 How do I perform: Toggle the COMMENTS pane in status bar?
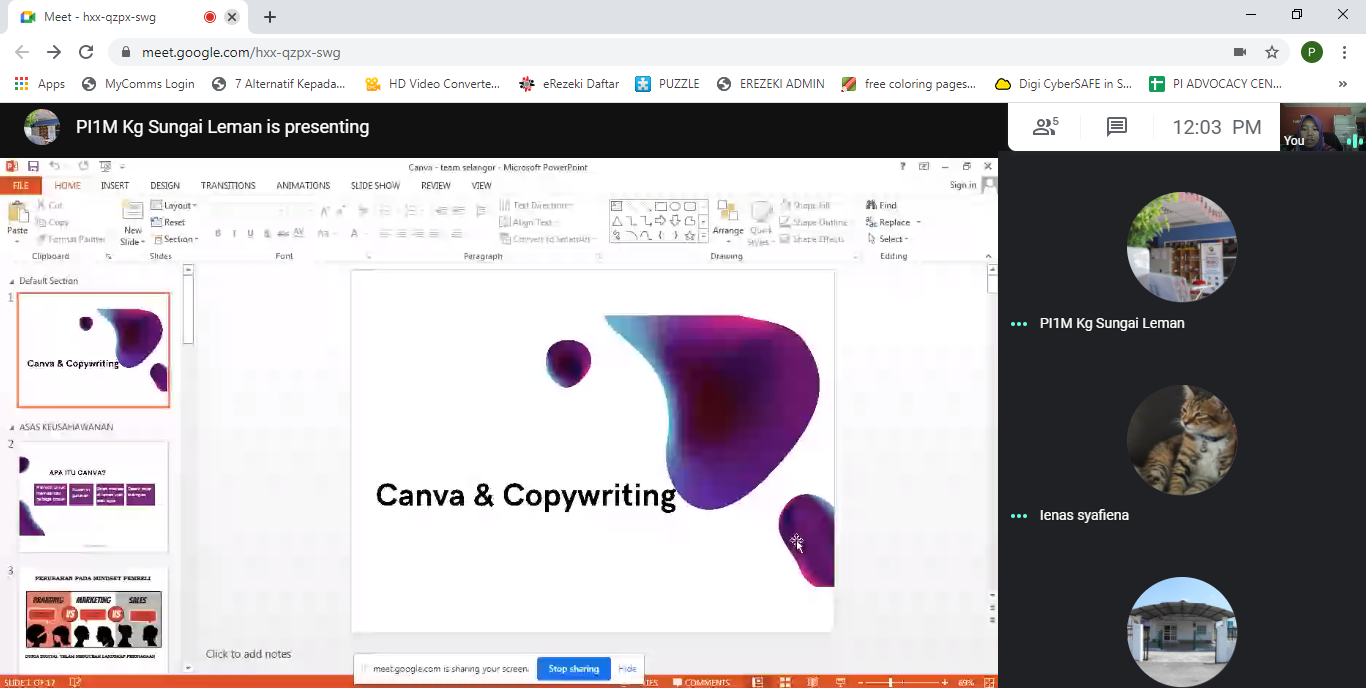(x=702, y=682)
